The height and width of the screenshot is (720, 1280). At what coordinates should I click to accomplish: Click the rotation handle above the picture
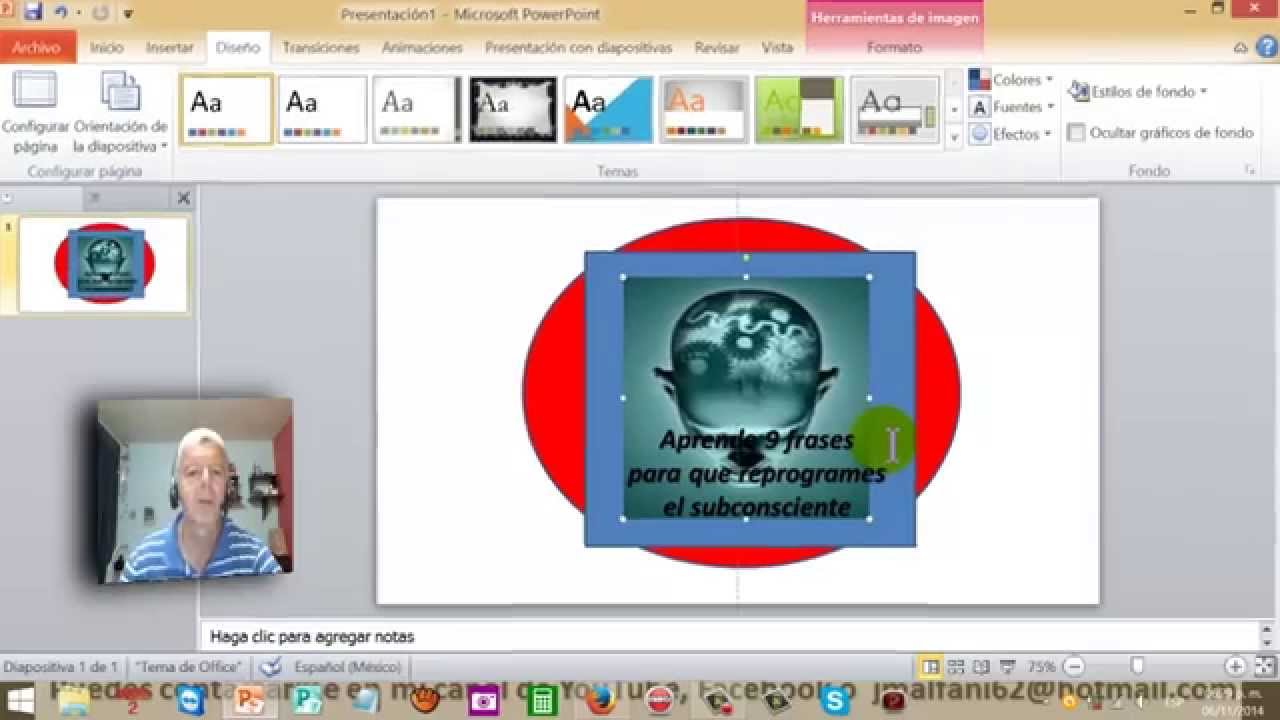[x=746, y=258]
